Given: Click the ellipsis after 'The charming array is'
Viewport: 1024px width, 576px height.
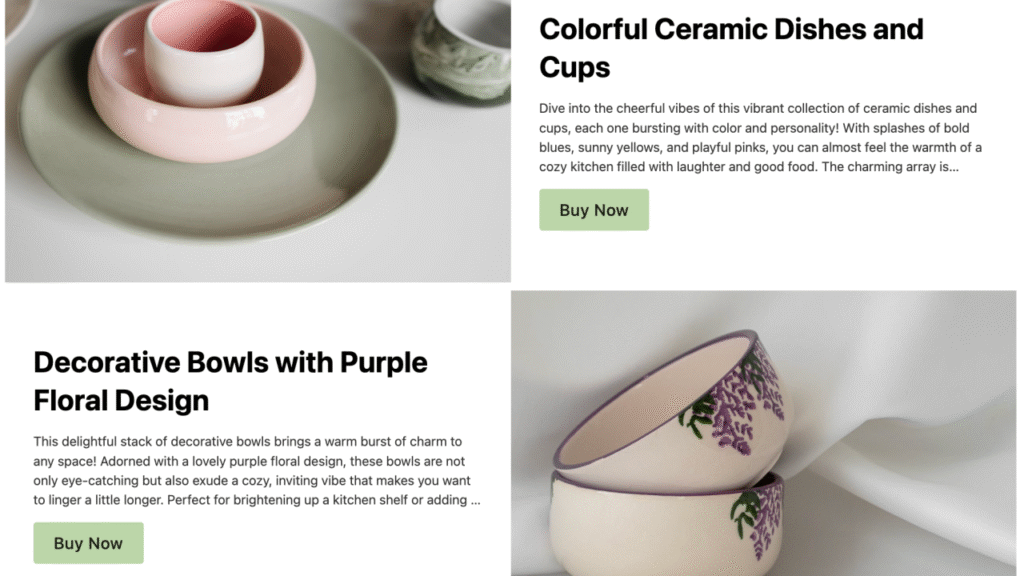Looking at the screenshot, I should point(954,167).
